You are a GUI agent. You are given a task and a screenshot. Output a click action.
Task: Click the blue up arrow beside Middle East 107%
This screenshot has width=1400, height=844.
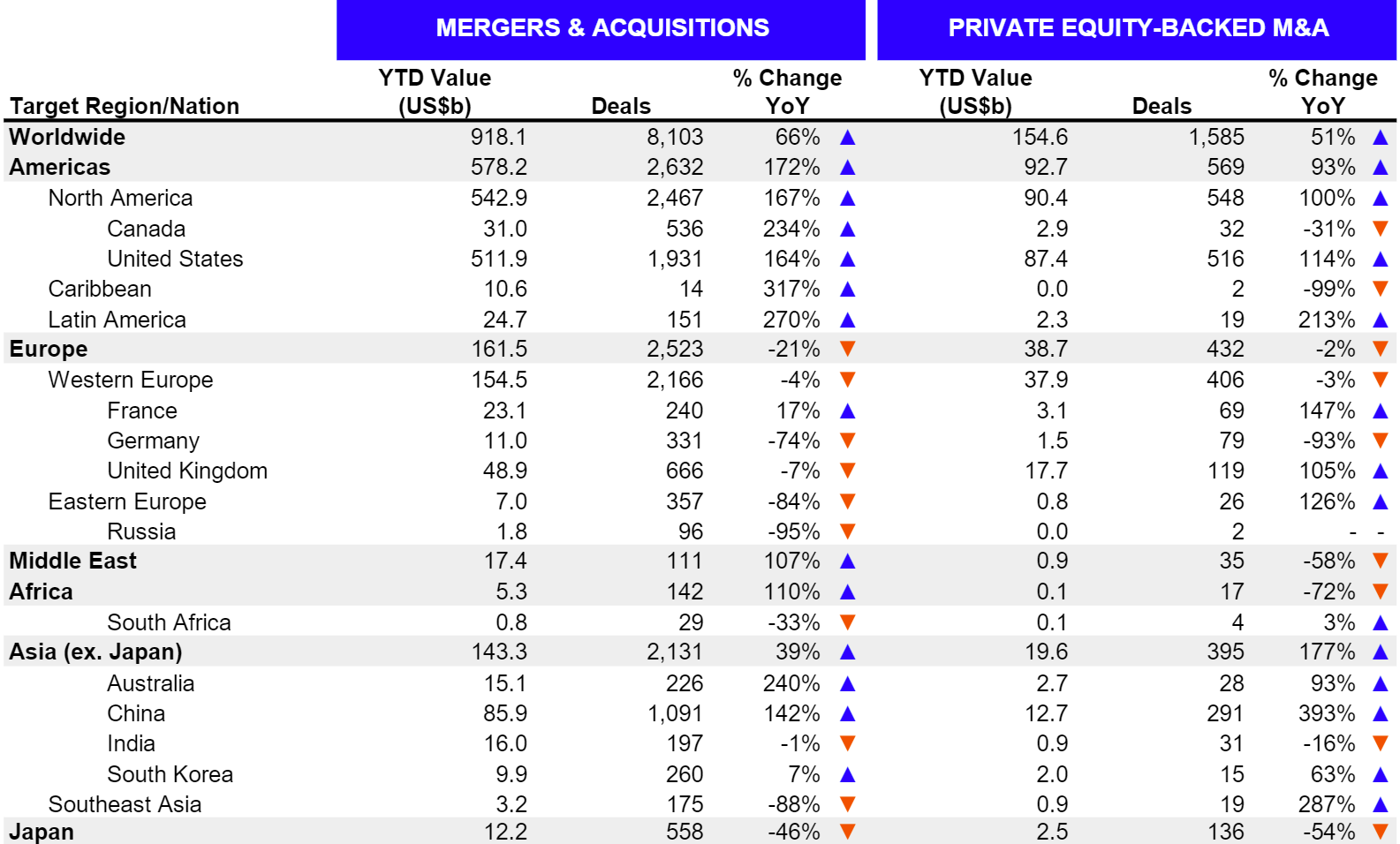coord(848,561)
